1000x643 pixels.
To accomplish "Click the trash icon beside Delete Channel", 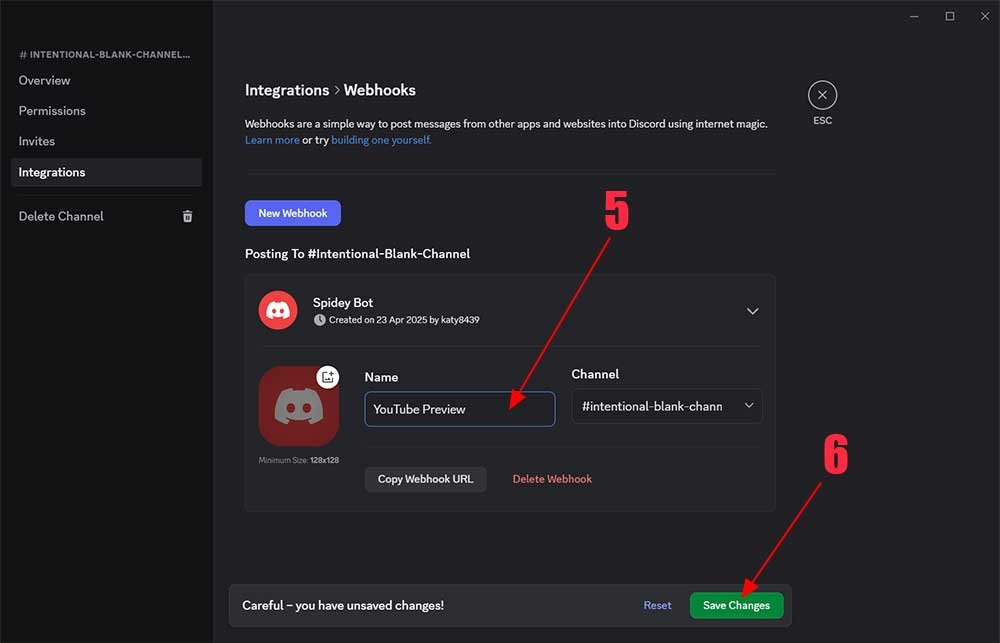I will click(188, 216).
